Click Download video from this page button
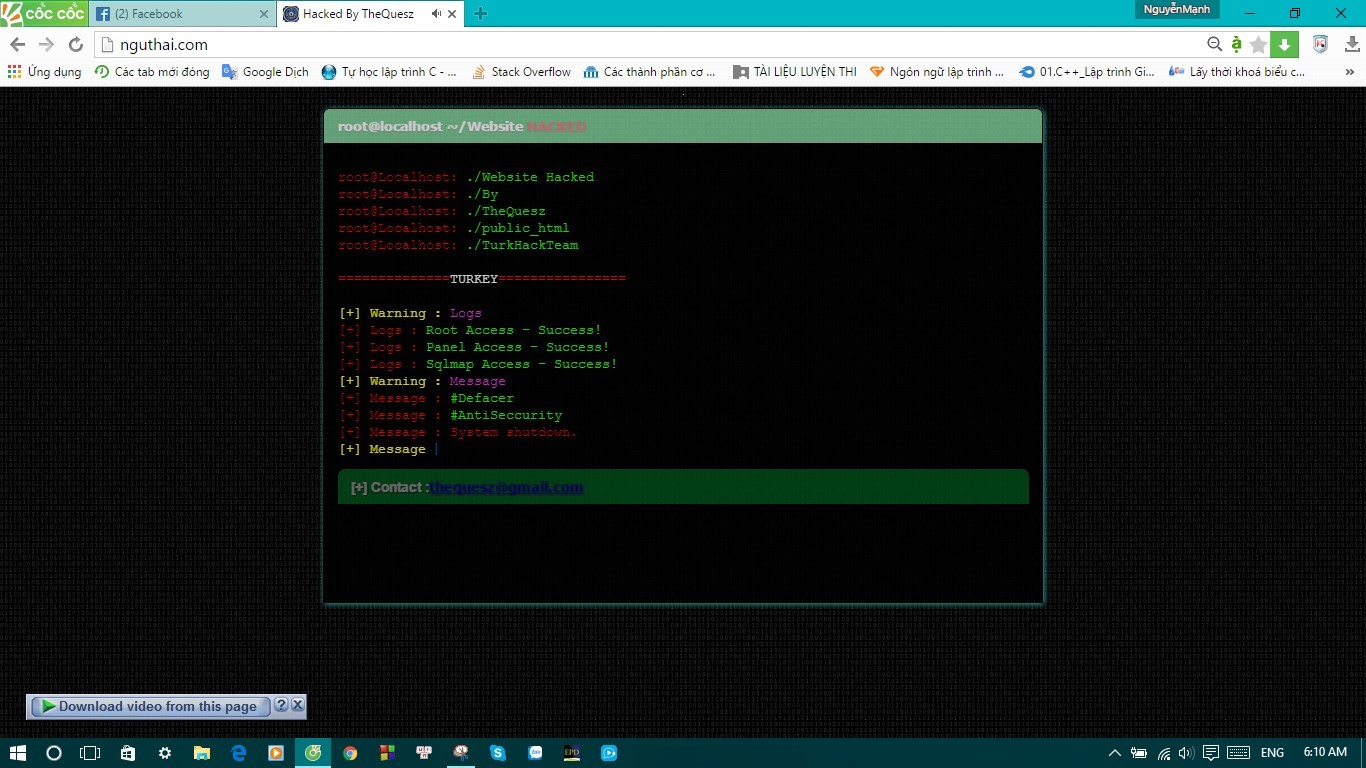Image resolution: width=1366 pixels, height=768 pixels. click(x=150, y=706)
